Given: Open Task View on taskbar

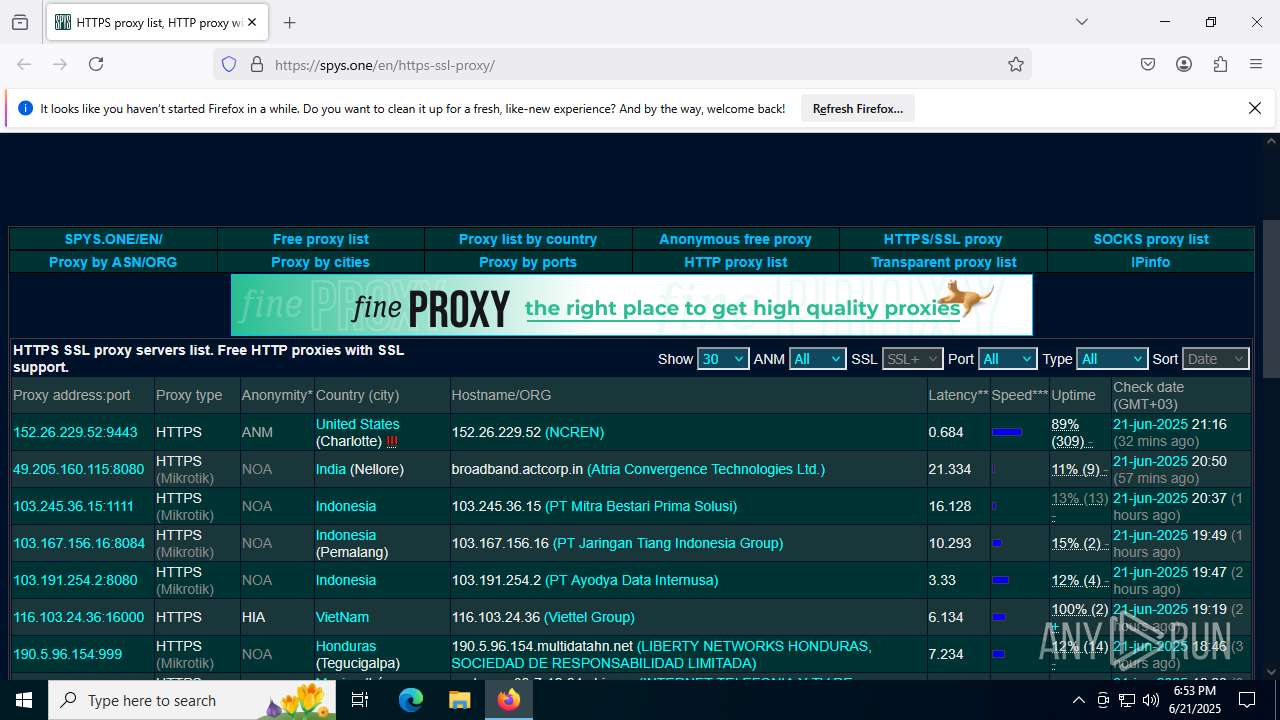Looking at the screenshot, I should tap(360, 700).
